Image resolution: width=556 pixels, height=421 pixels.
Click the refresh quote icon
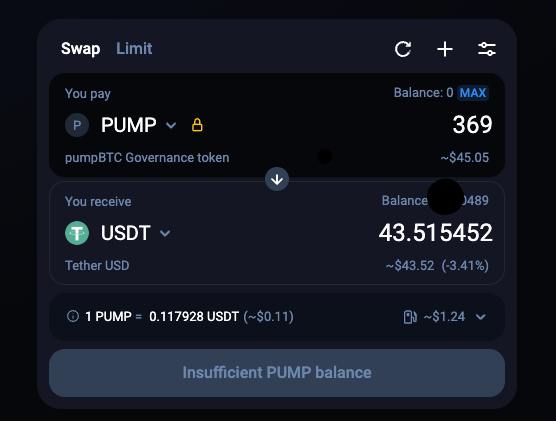(x=403, y=49)
